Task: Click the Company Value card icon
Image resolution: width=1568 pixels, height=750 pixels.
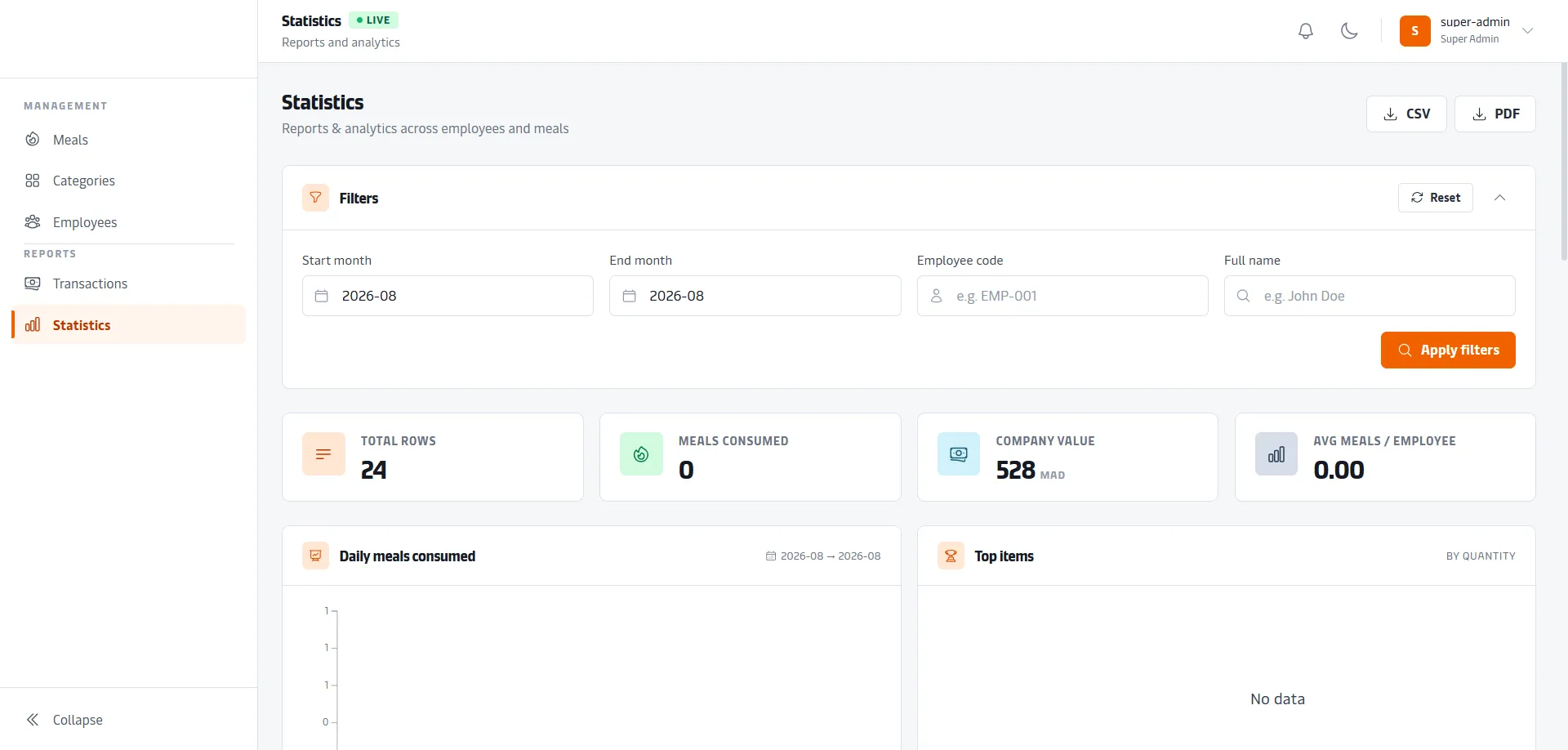Action: [x=959, y=453]
